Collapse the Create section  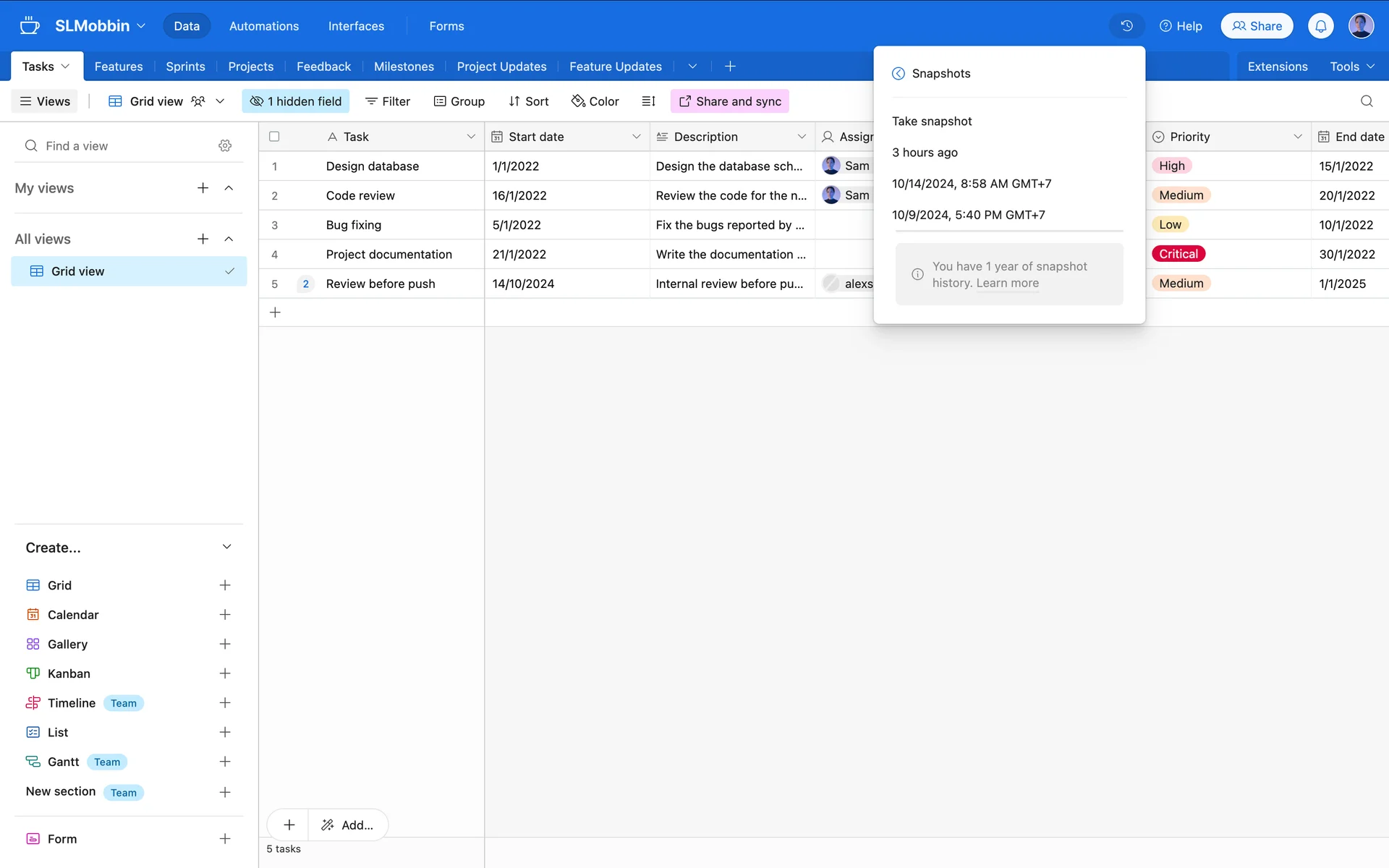pyautogui.click(x=226, y=547)
